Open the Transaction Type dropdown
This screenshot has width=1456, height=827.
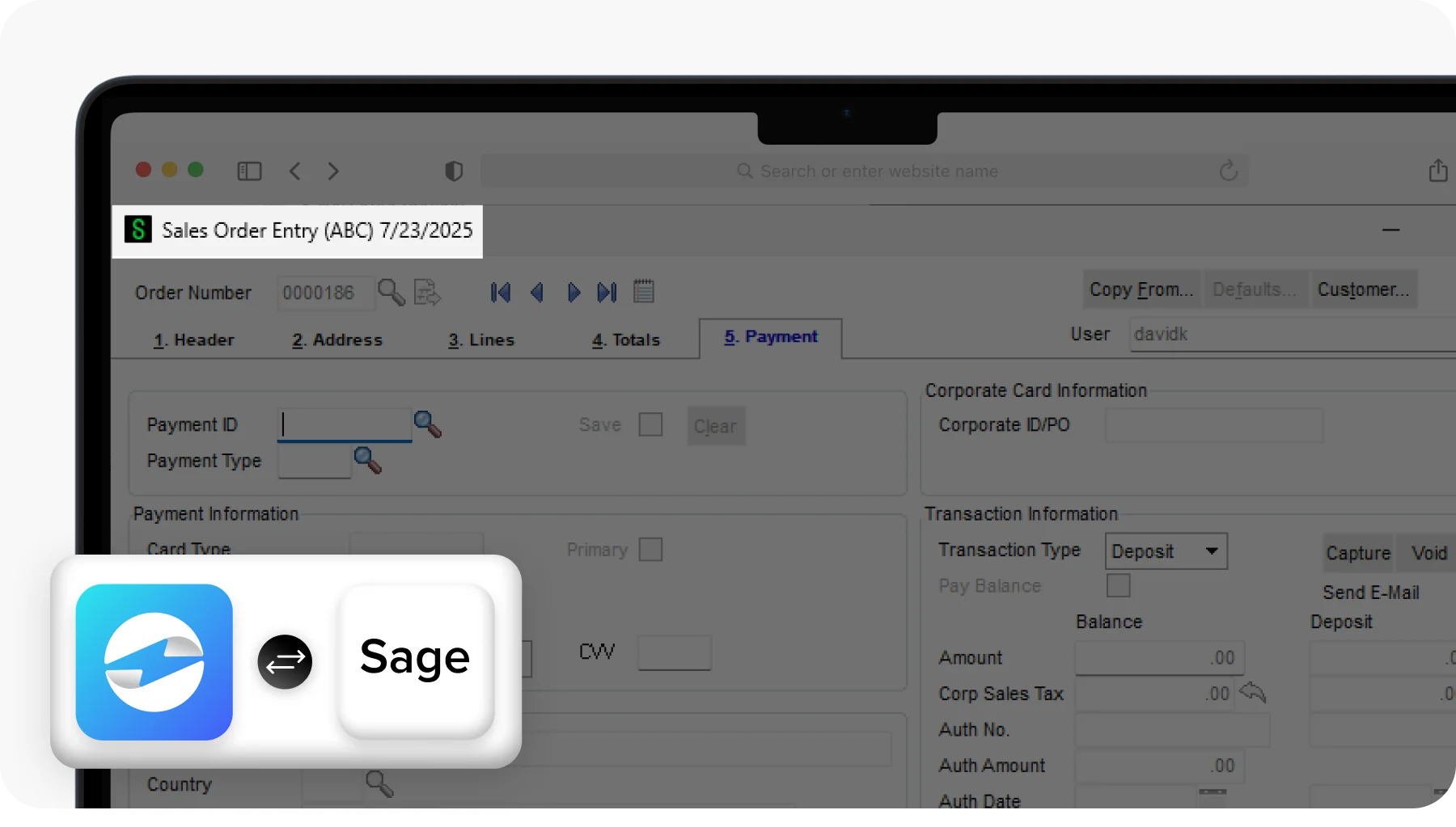pos(1166,551)
